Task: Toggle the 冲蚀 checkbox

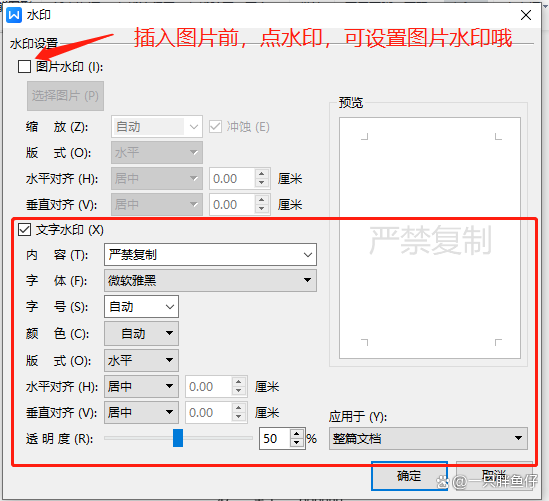Action: [215, 127]
